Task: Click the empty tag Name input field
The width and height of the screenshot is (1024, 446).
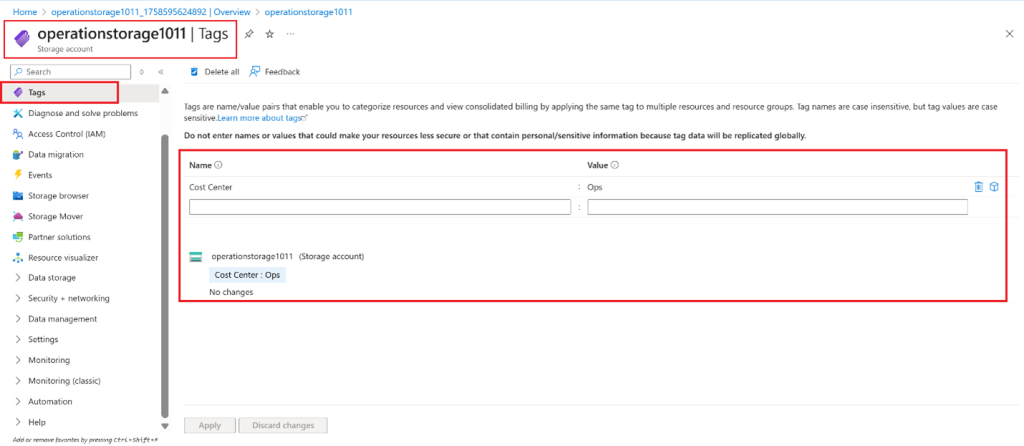Action: 381,208
